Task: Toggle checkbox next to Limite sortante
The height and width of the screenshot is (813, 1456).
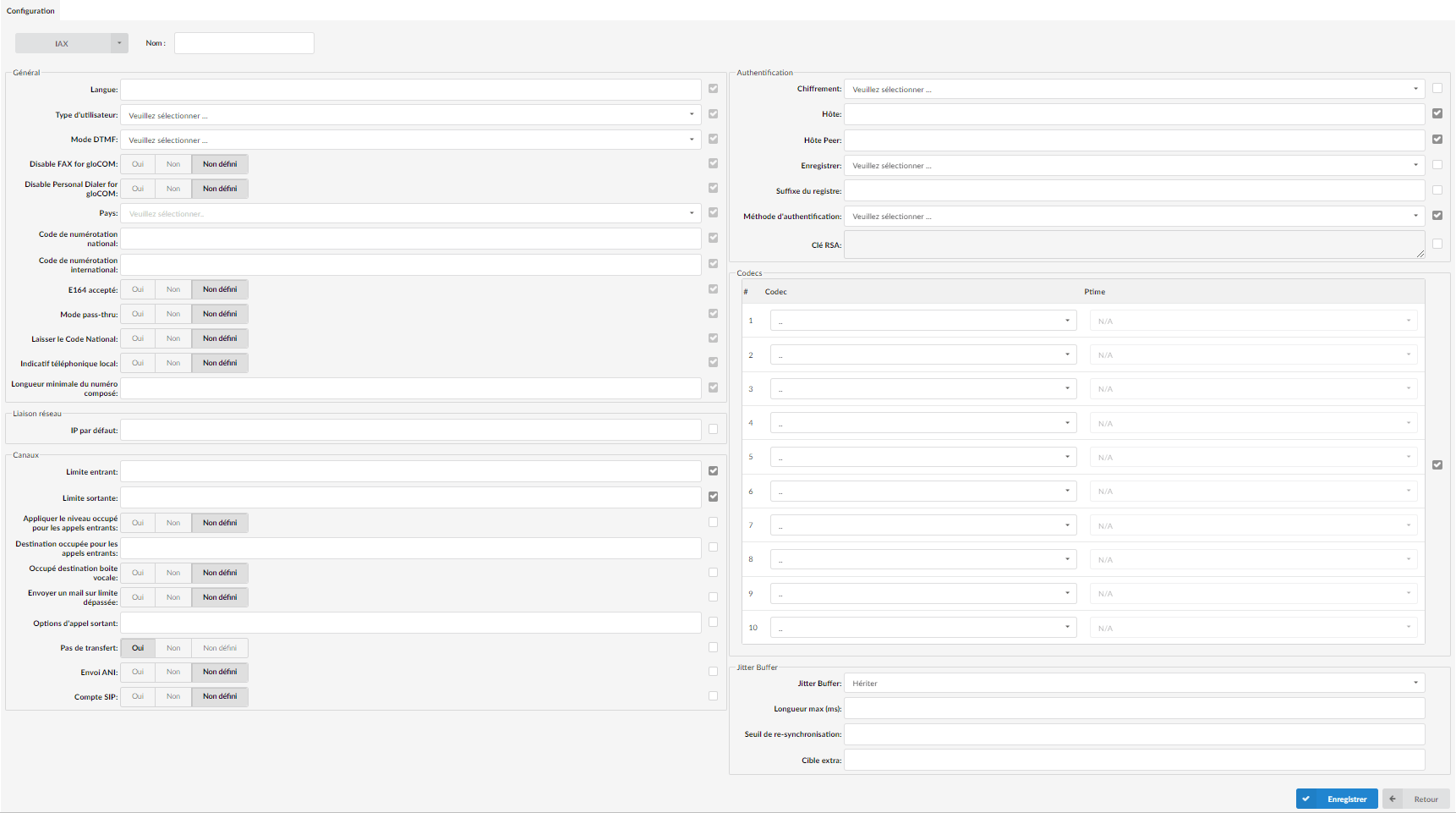Action: coord(714,497)
